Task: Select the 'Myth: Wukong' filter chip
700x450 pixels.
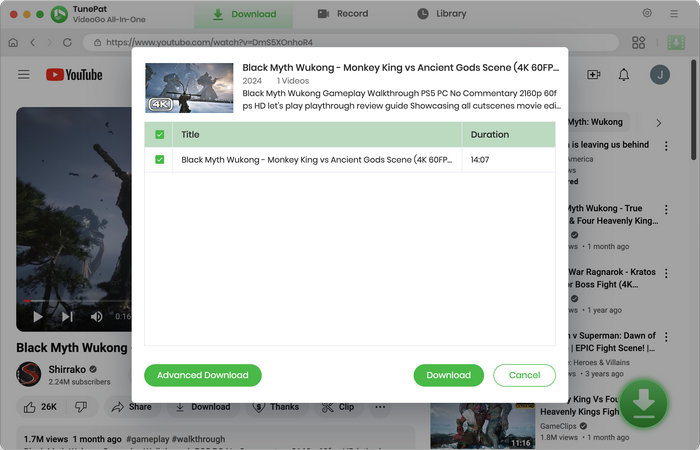Action: point(598,122)
